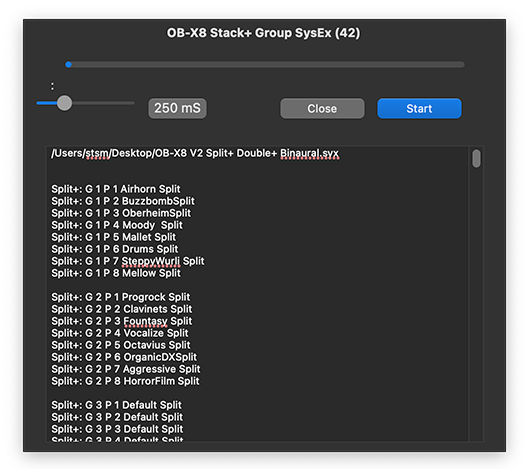528x469 pixels.
Task: Select line 'G 1 P 7 SteppyWurli Split'
Action: [128, 261]
